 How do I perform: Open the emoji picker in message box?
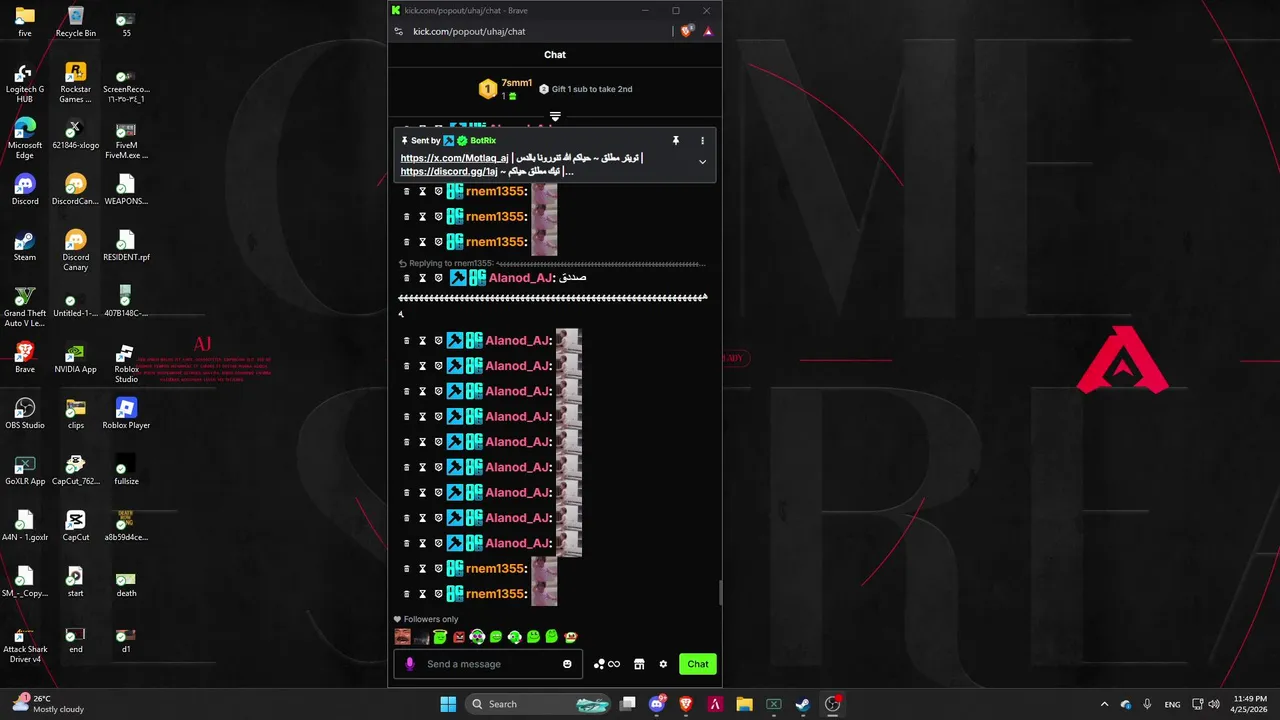(567, 664)
